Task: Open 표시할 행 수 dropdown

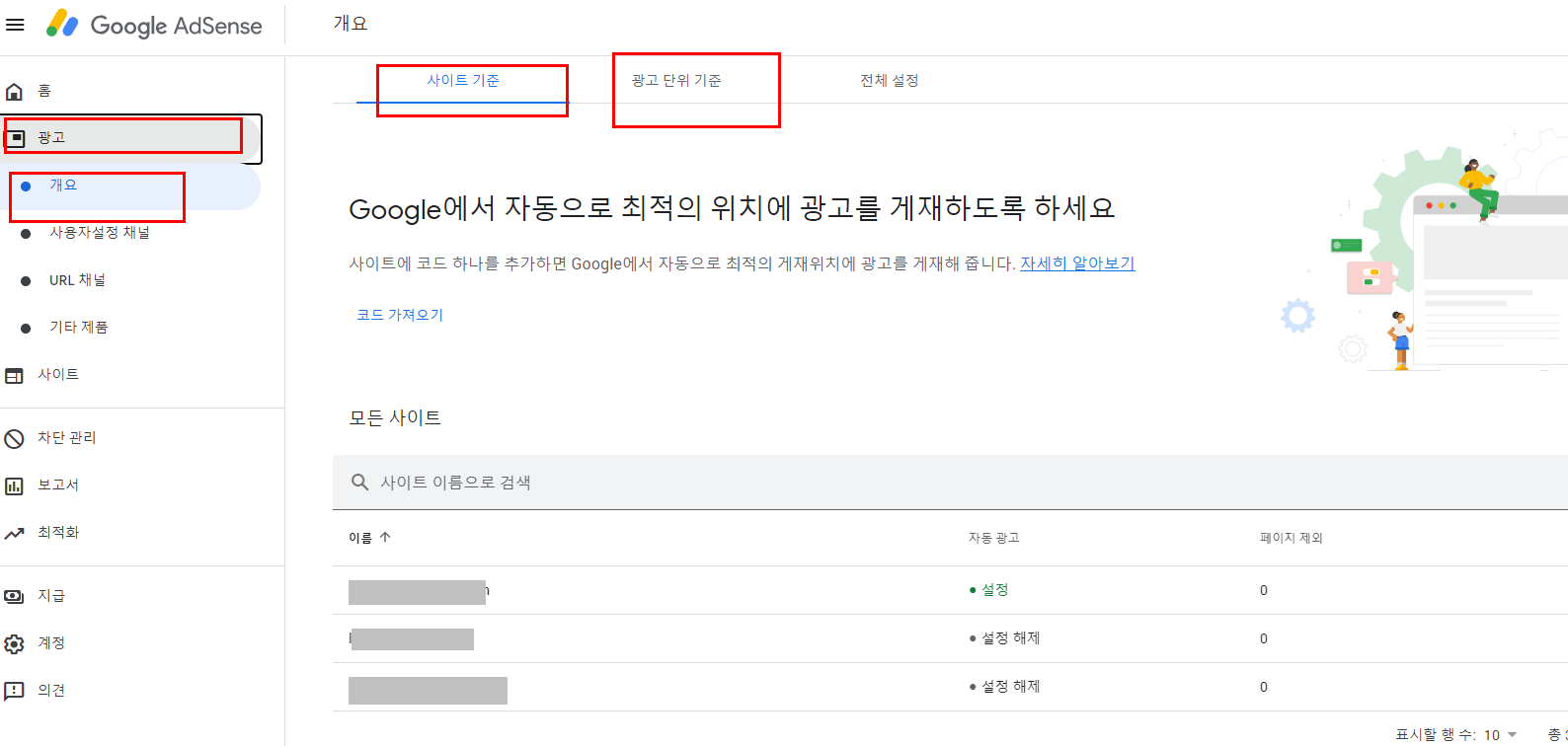Action: (x=1501, y=735)
